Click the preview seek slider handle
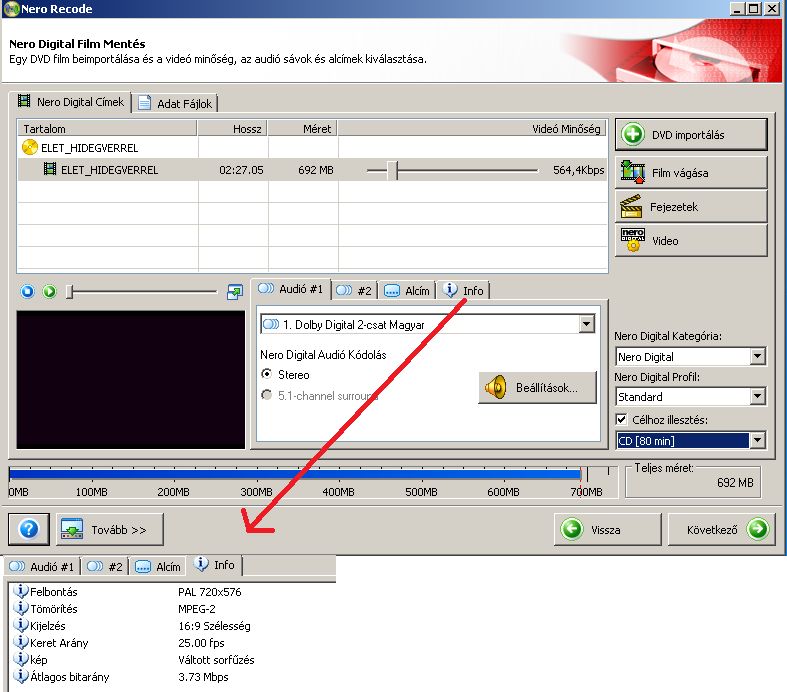787x692 pixels. click(70, 292)
